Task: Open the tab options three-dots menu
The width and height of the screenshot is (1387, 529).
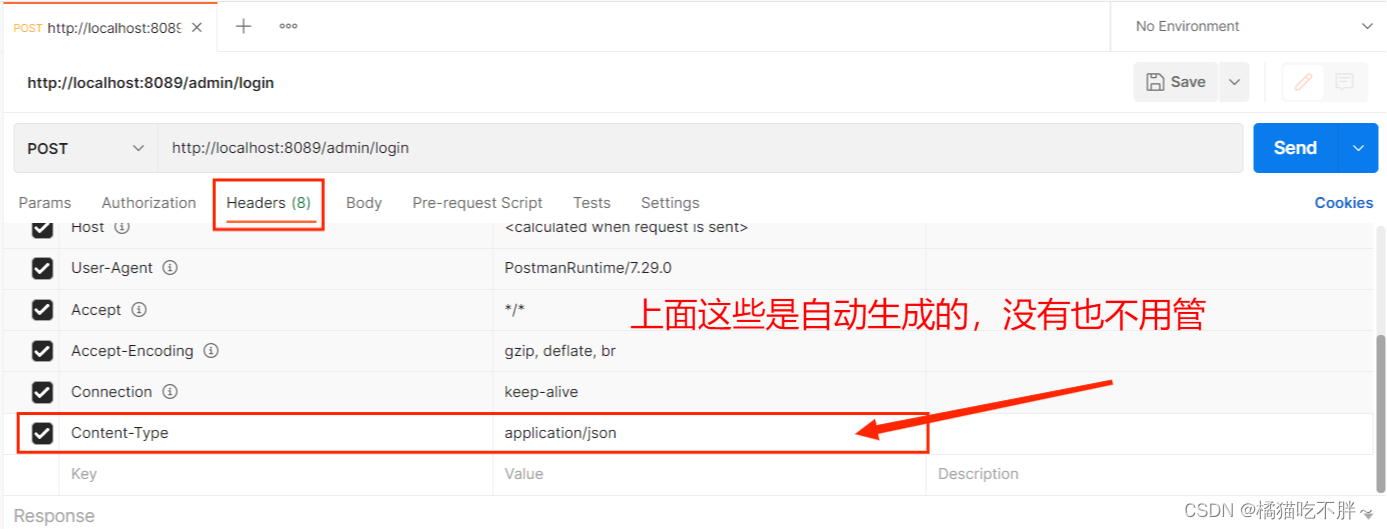Action: coord(288,26)
